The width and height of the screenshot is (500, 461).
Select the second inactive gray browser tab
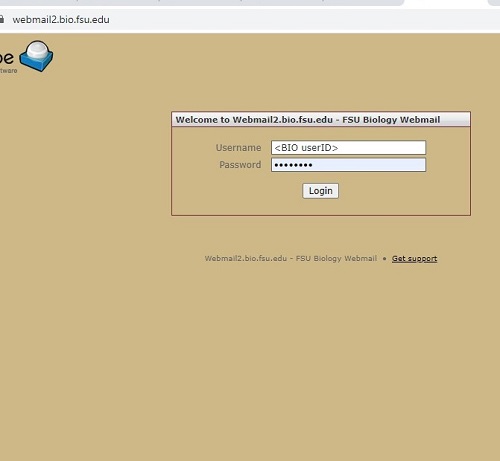point(118,3)
